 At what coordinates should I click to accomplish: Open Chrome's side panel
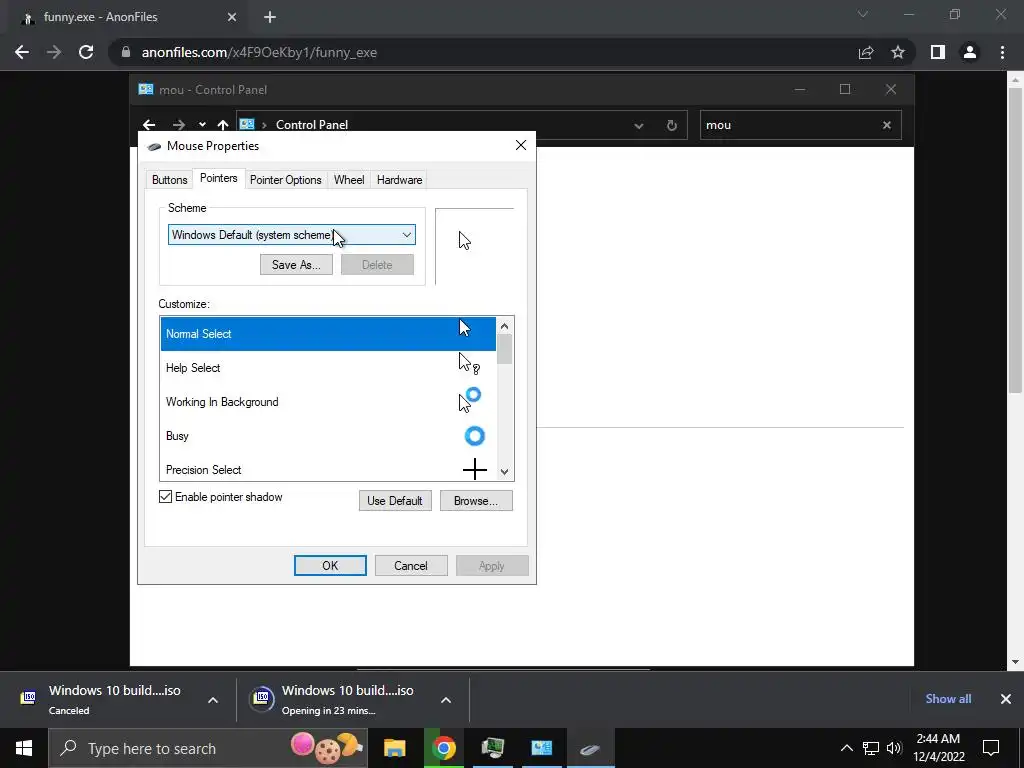point(938,52)
